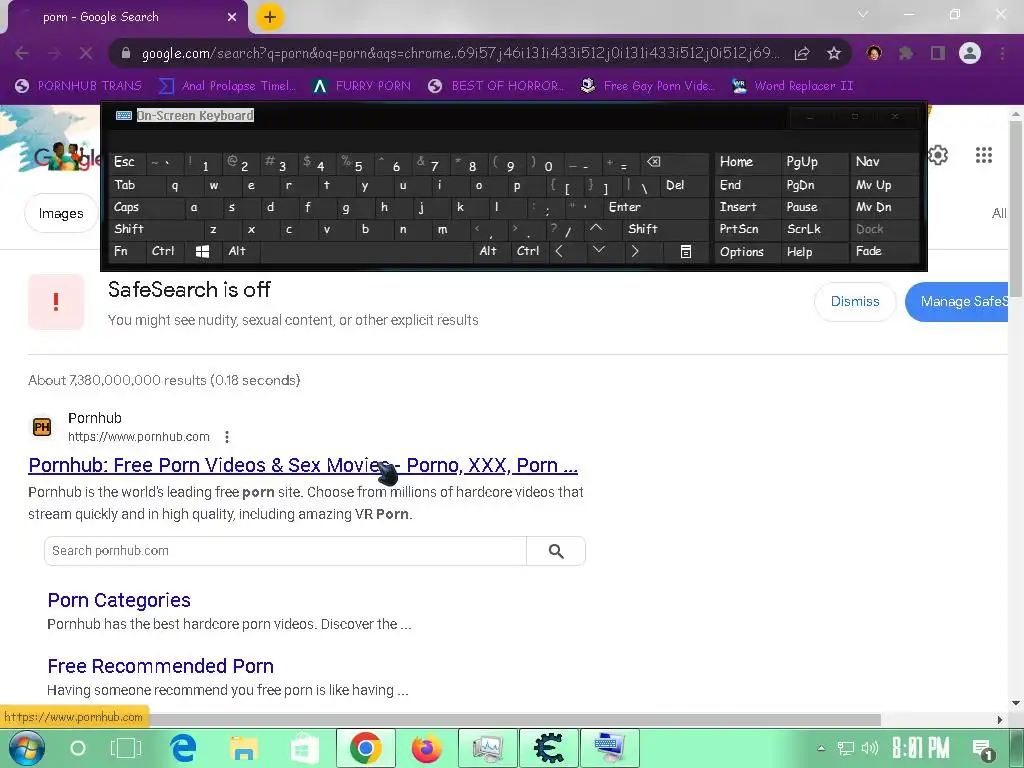Viewport: 1024px width, 768px height.
Task: Click the round avatar extension icon in the toolbar
Action: click(874, 53)
